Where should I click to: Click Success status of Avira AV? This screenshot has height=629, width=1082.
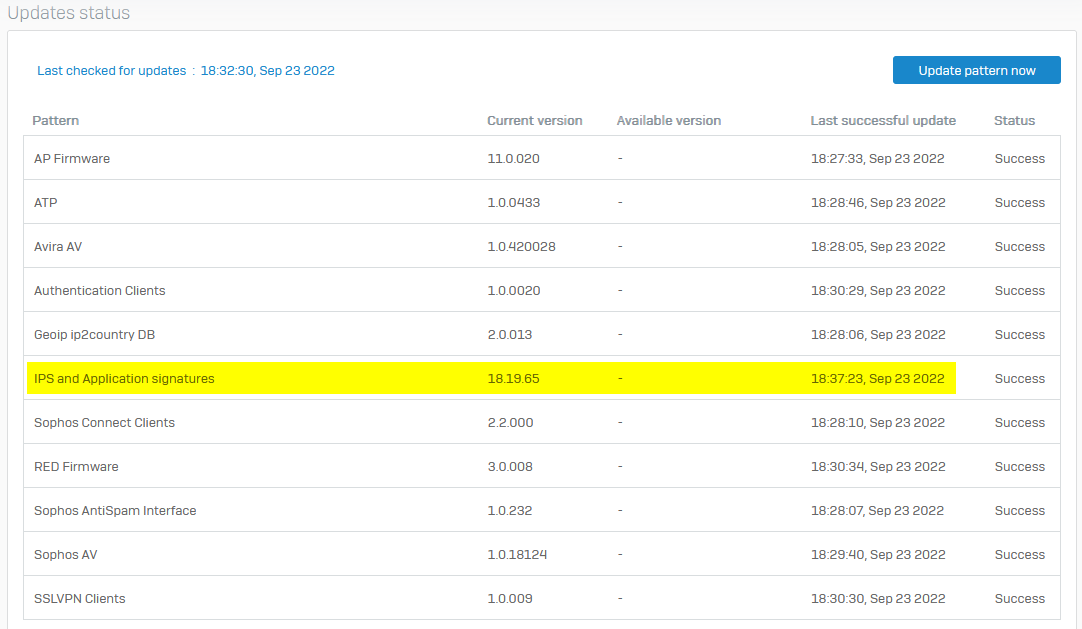coord(1019,247)
